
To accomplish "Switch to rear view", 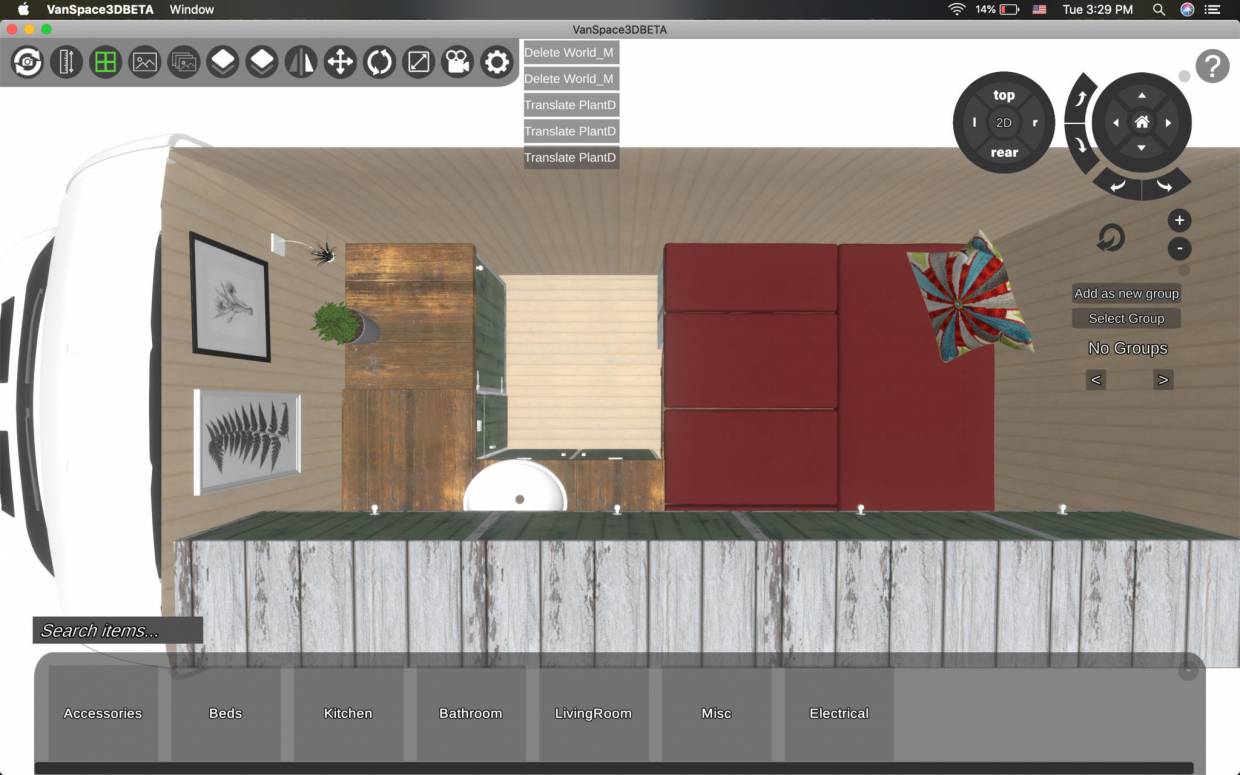I will 1003,152.
